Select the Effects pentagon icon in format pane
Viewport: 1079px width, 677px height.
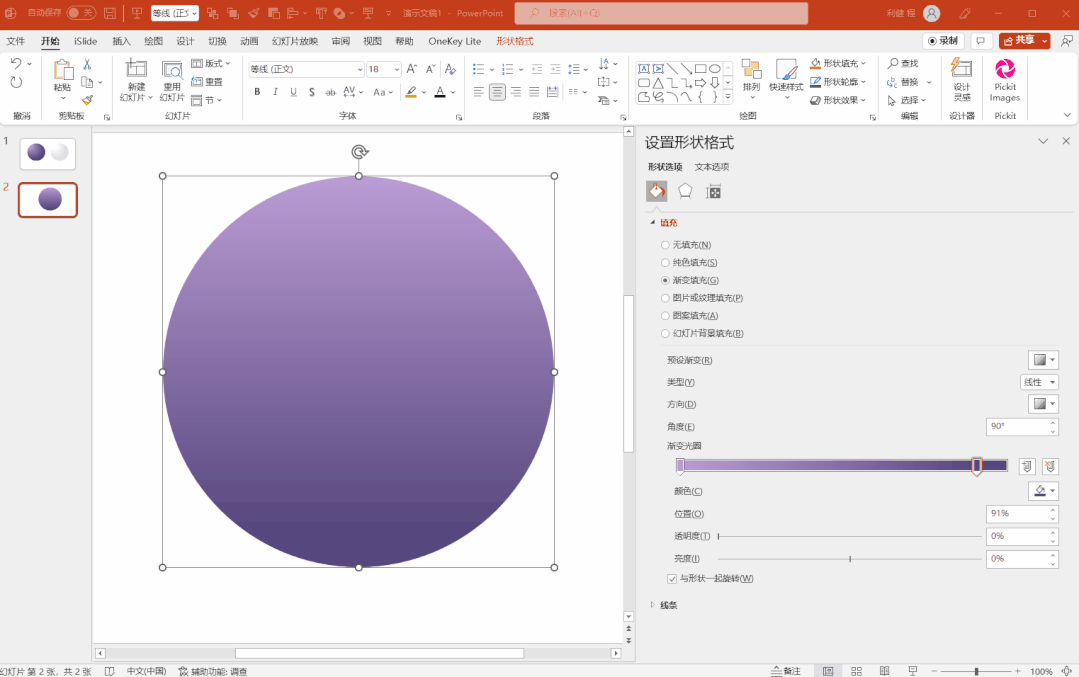[x=685, y=191]
